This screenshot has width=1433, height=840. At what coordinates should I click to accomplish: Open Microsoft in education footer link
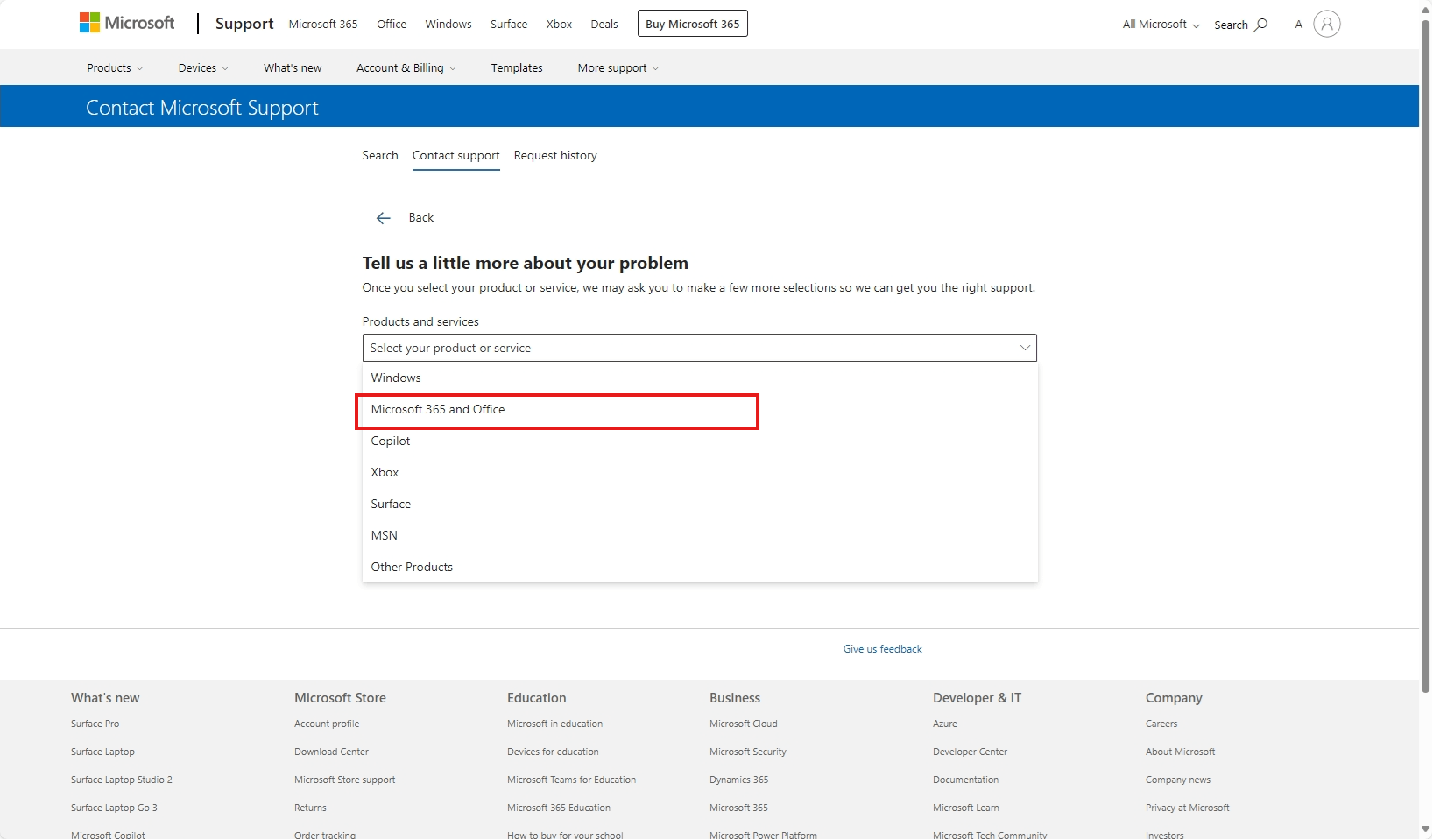coord(555,724)
